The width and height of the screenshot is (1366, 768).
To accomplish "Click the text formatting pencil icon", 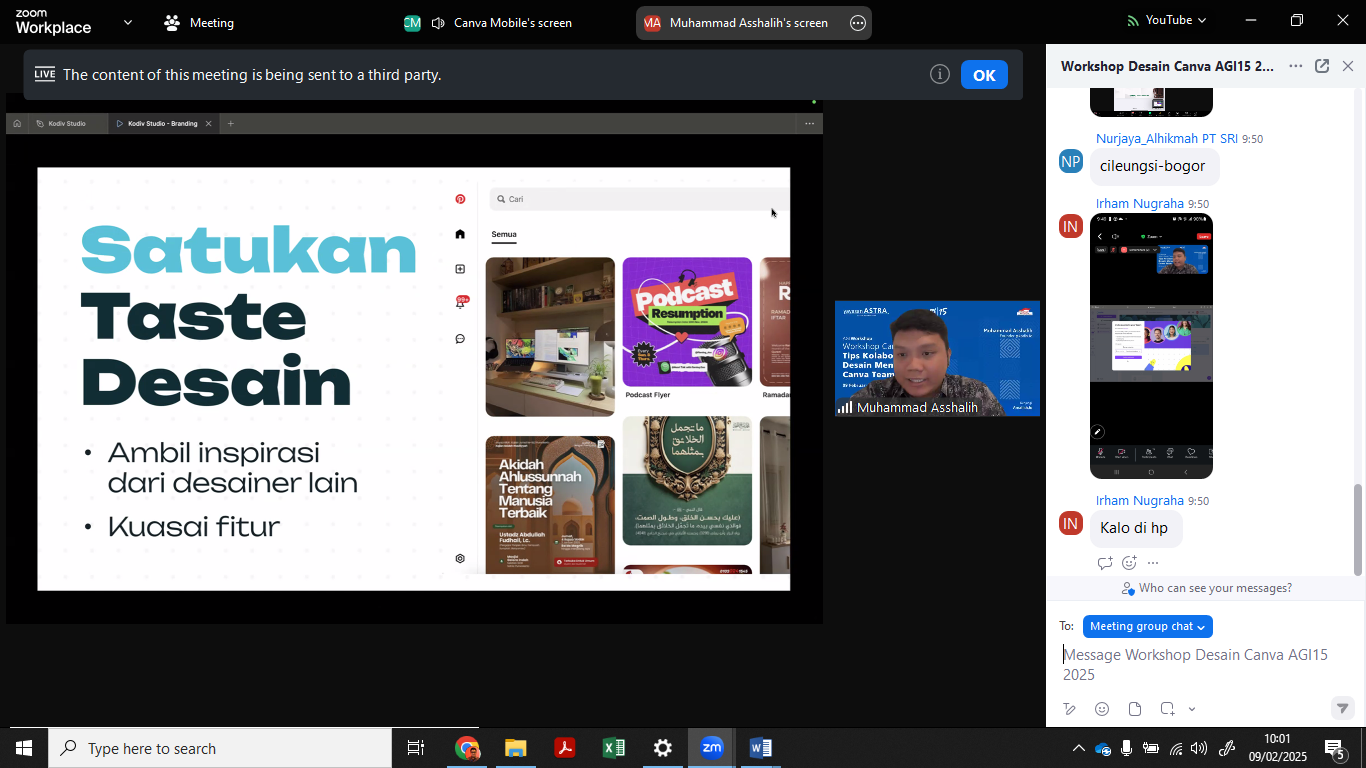I will [x=1070, y=709].
